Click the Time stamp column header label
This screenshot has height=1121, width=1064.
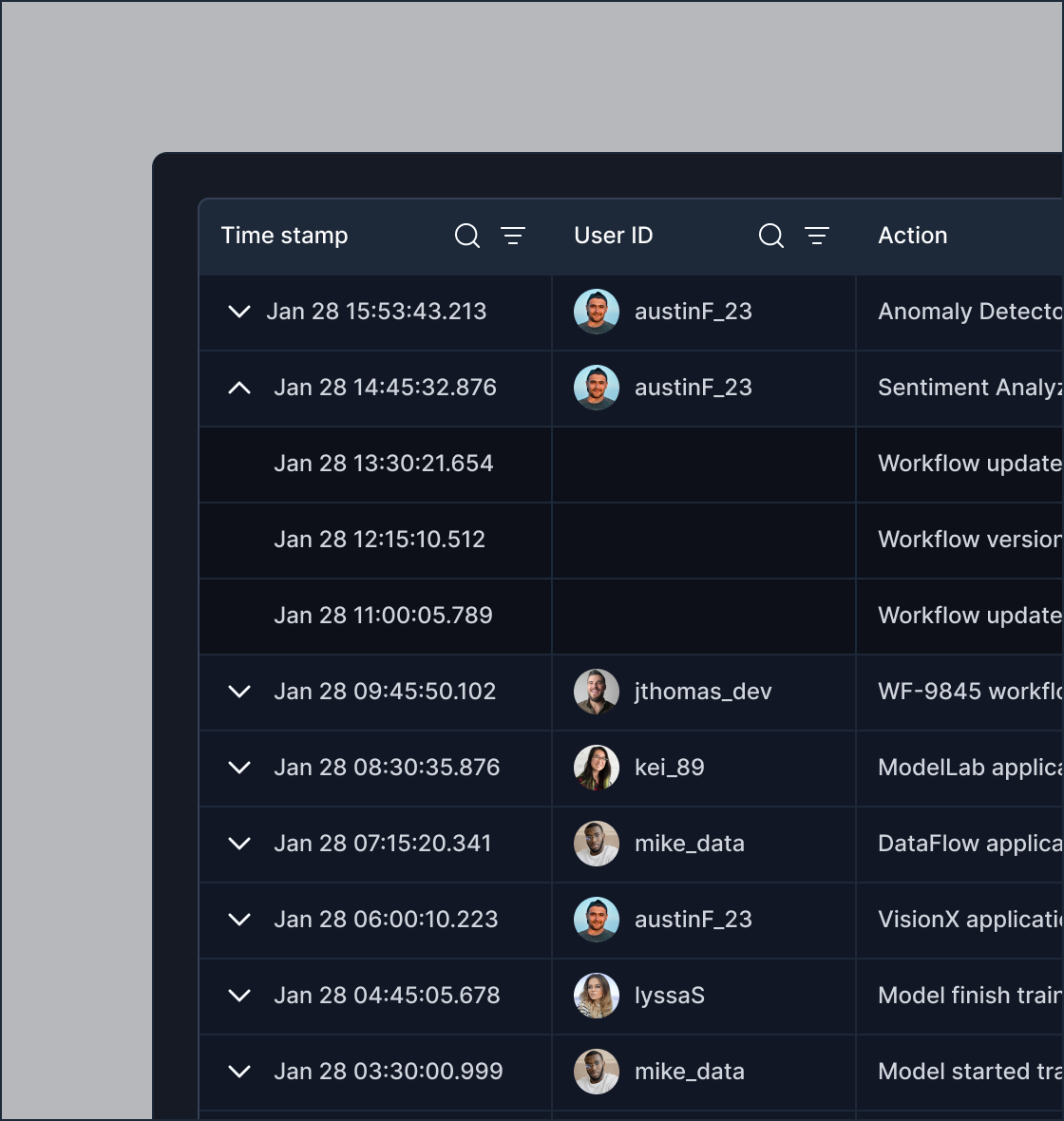(x=284, y=236)
